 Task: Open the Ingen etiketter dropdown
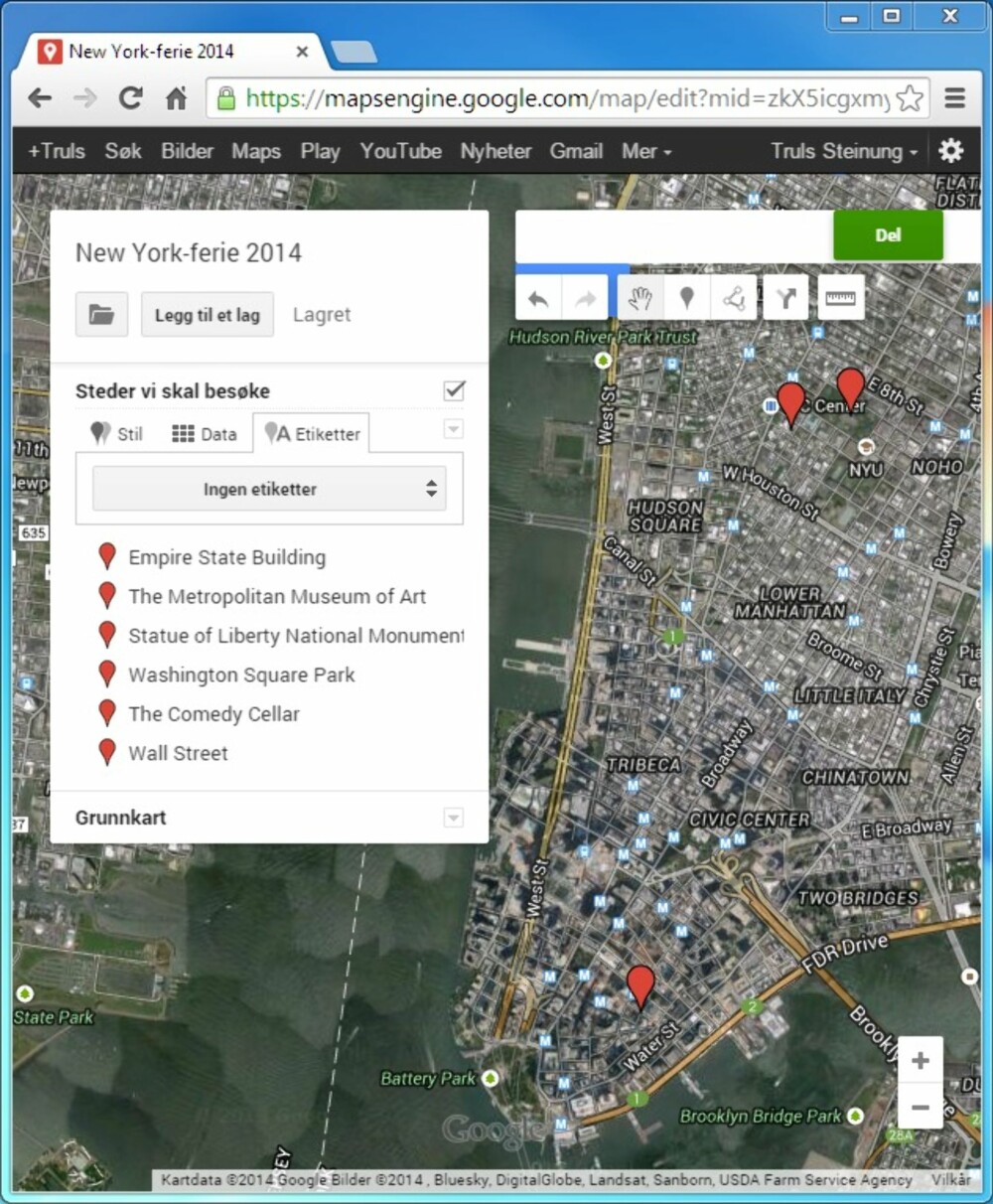click(269, 489)
